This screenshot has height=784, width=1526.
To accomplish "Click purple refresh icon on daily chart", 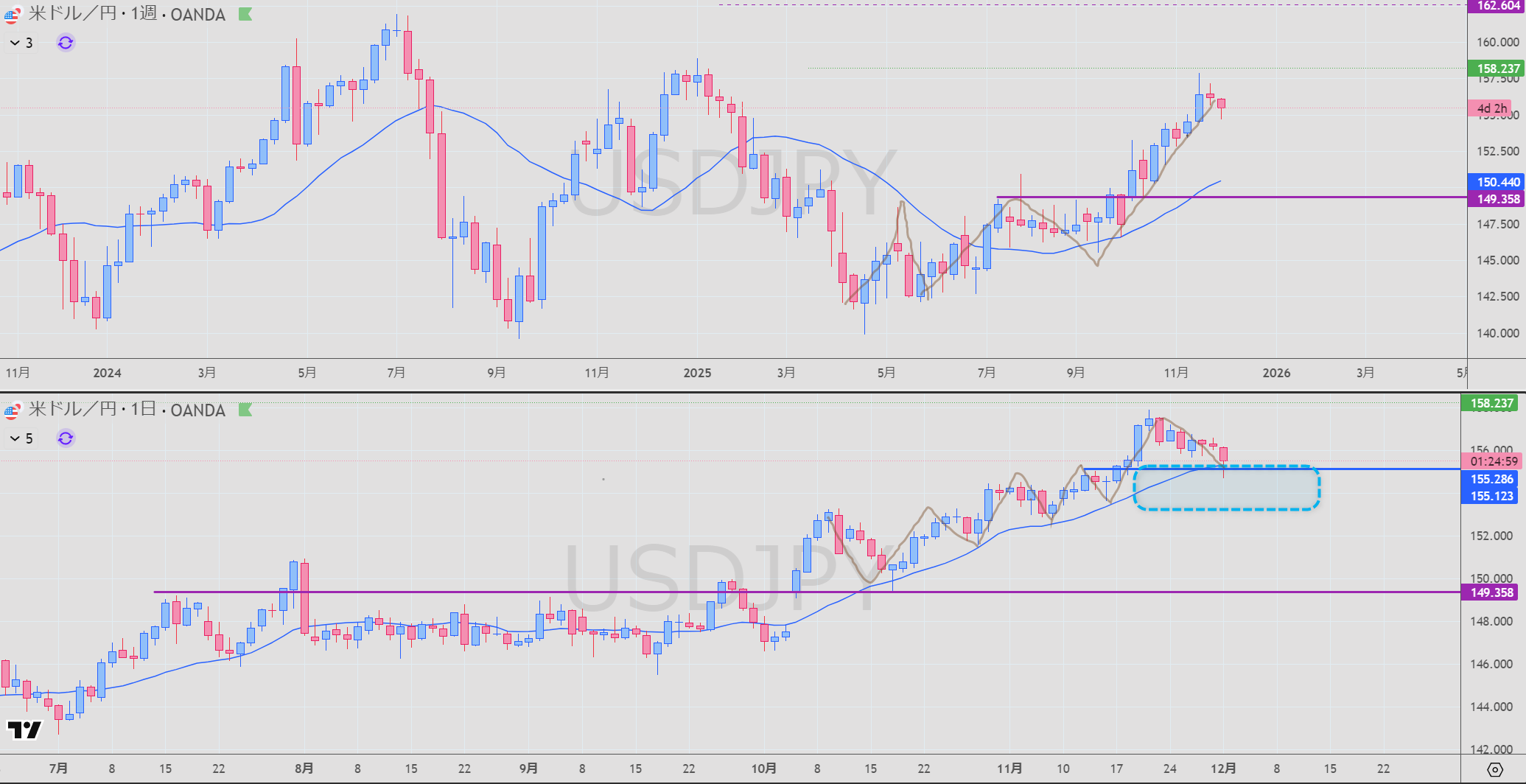I will 66,438.
